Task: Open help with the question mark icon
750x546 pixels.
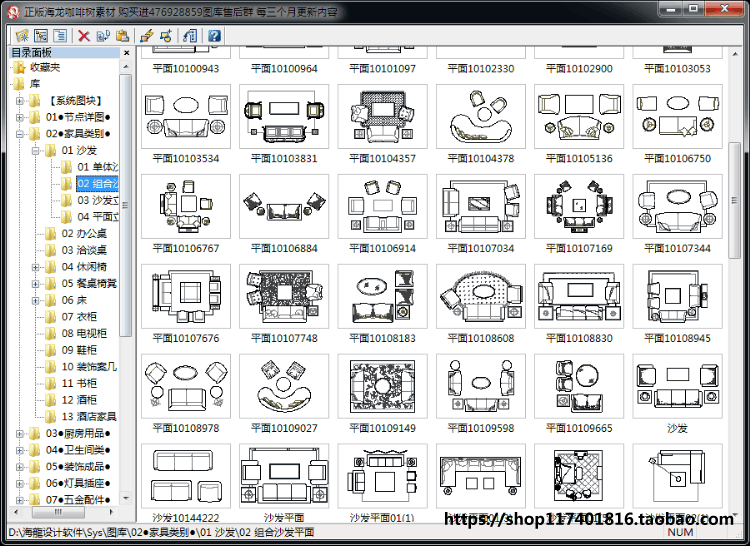Action: coord(214,36)
